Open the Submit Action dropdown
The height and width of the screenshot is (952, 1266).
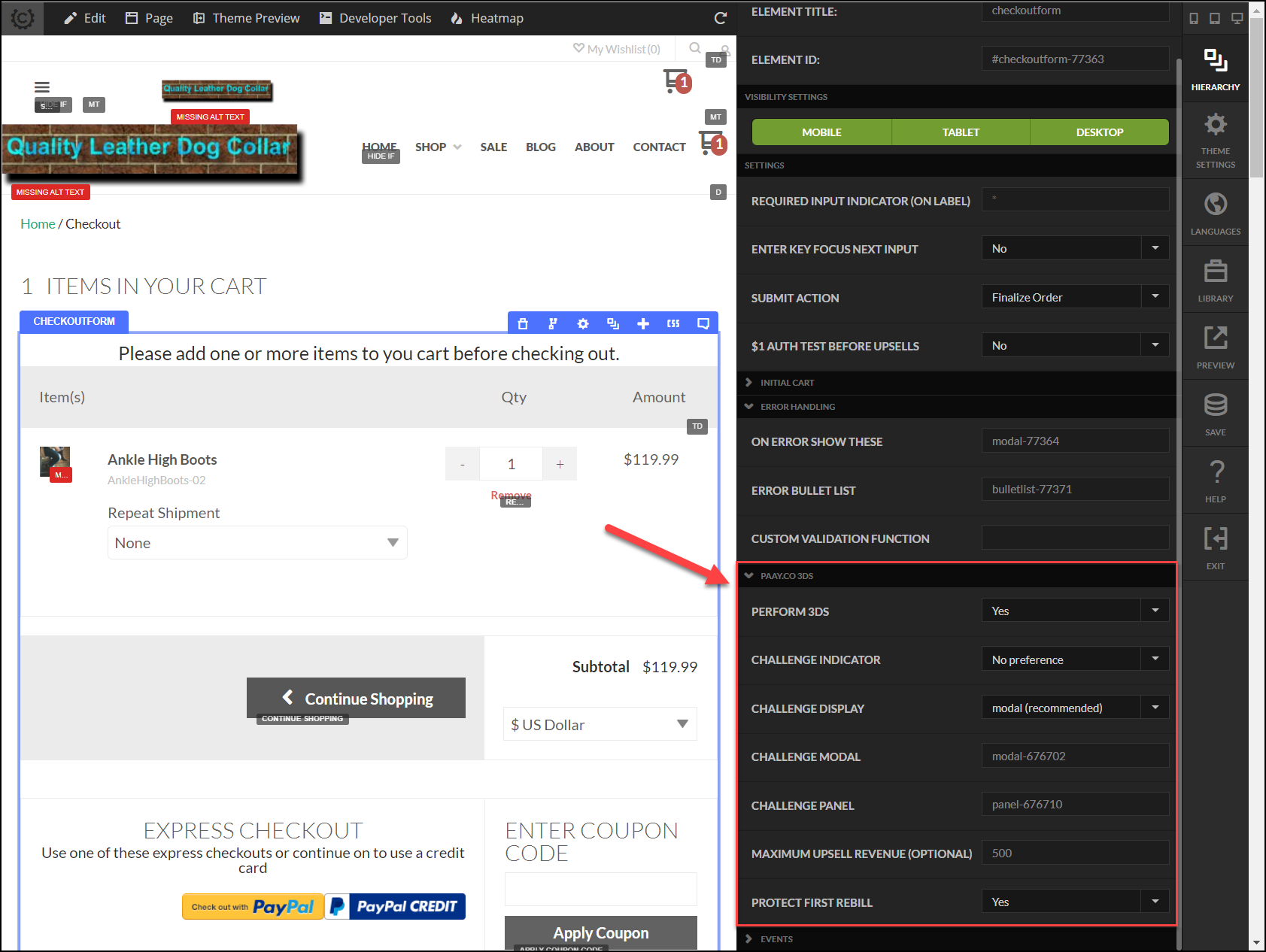point(1075,297)
